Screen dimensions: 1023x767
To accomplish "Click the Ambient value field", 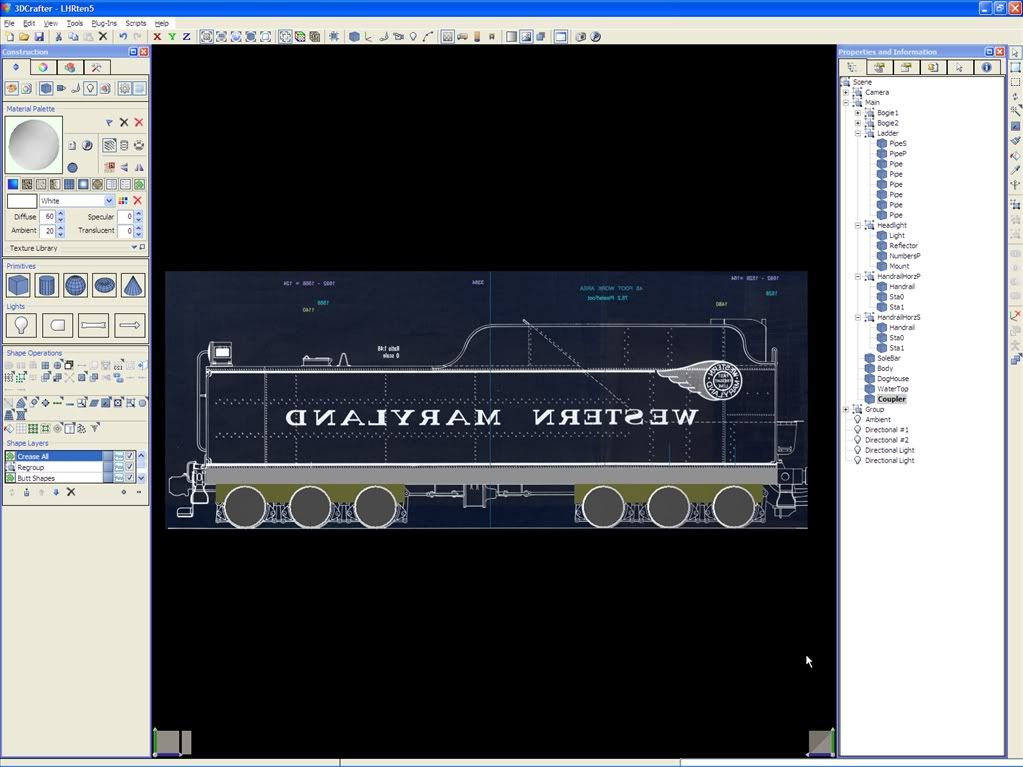I will (x=47, y=230).
